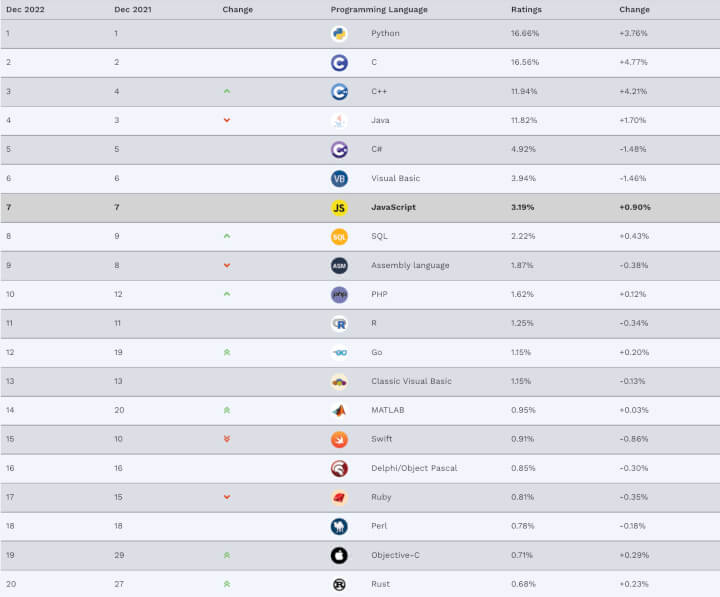This screenshot has width=720, height=597.
Task: Click the Swift bird logo
Action: pyautogui.click(x=339, y=439)
